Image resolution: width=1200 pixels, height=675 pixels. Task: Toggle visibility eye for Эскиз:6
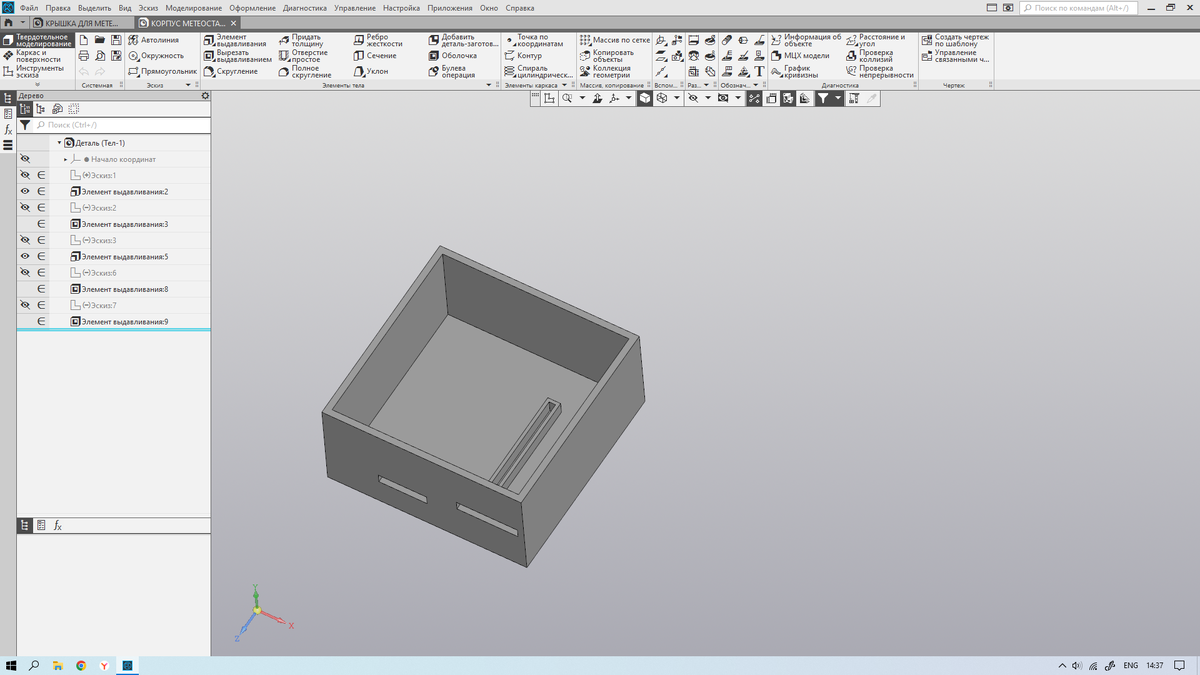[x=25, y=272]
